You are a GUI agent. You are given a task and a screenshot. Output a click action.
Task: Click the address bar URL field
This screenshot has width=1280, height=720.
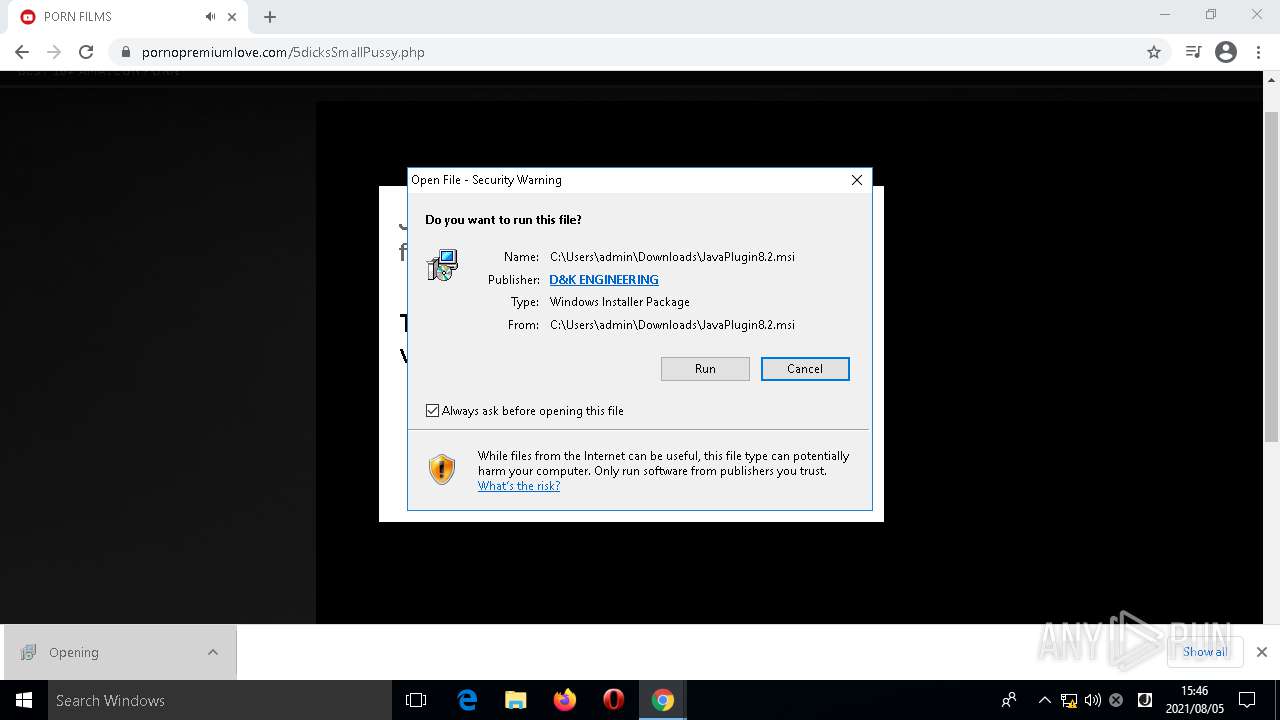640,52
